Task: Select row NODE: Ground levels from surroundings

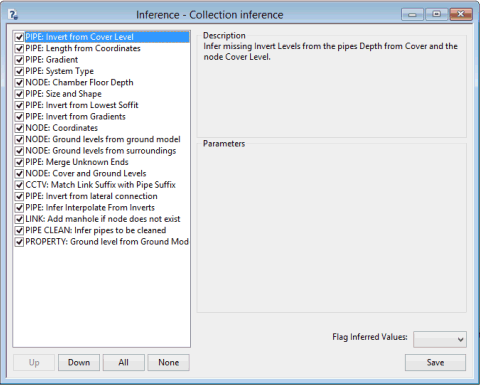Action: point(101,151)
